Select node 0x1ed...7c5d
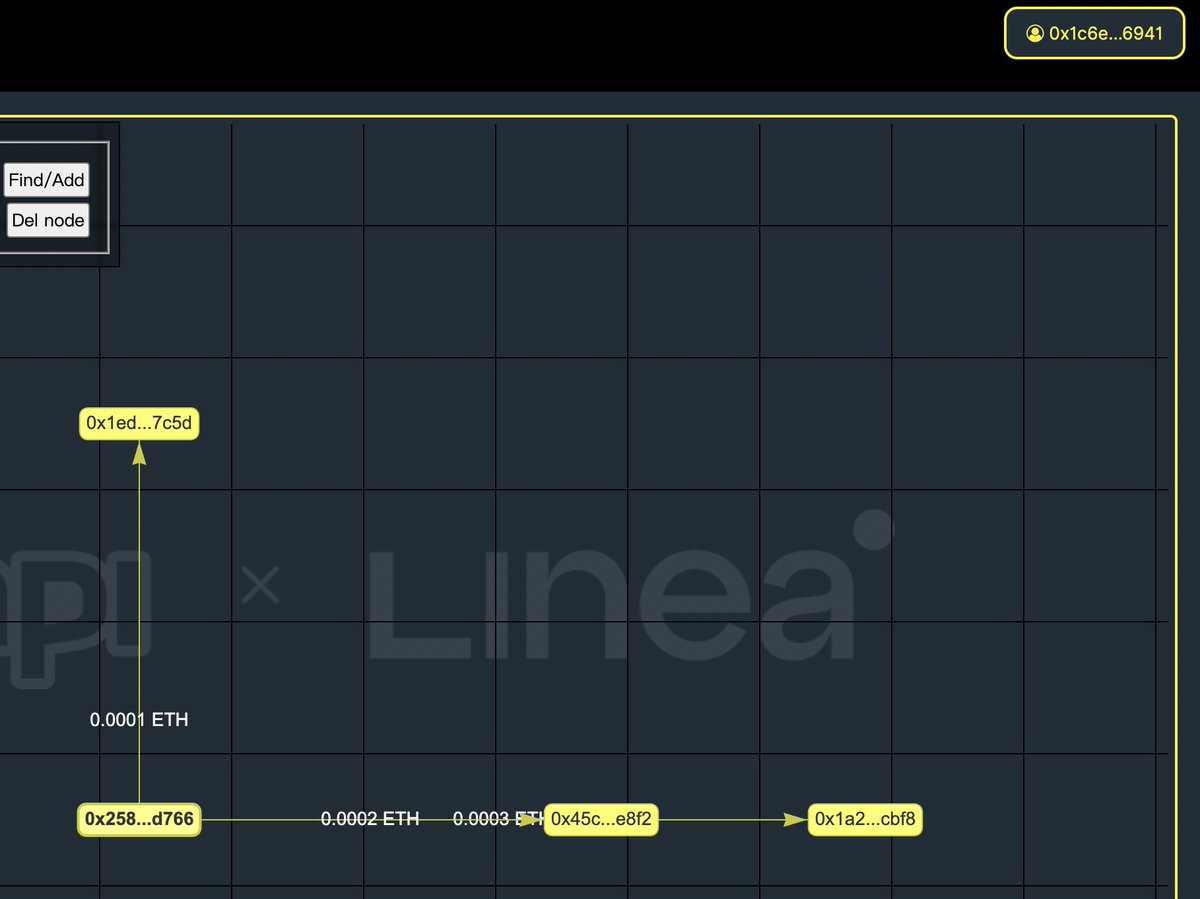This screenshot has width=1200, height=899. (x=139, y=424)
